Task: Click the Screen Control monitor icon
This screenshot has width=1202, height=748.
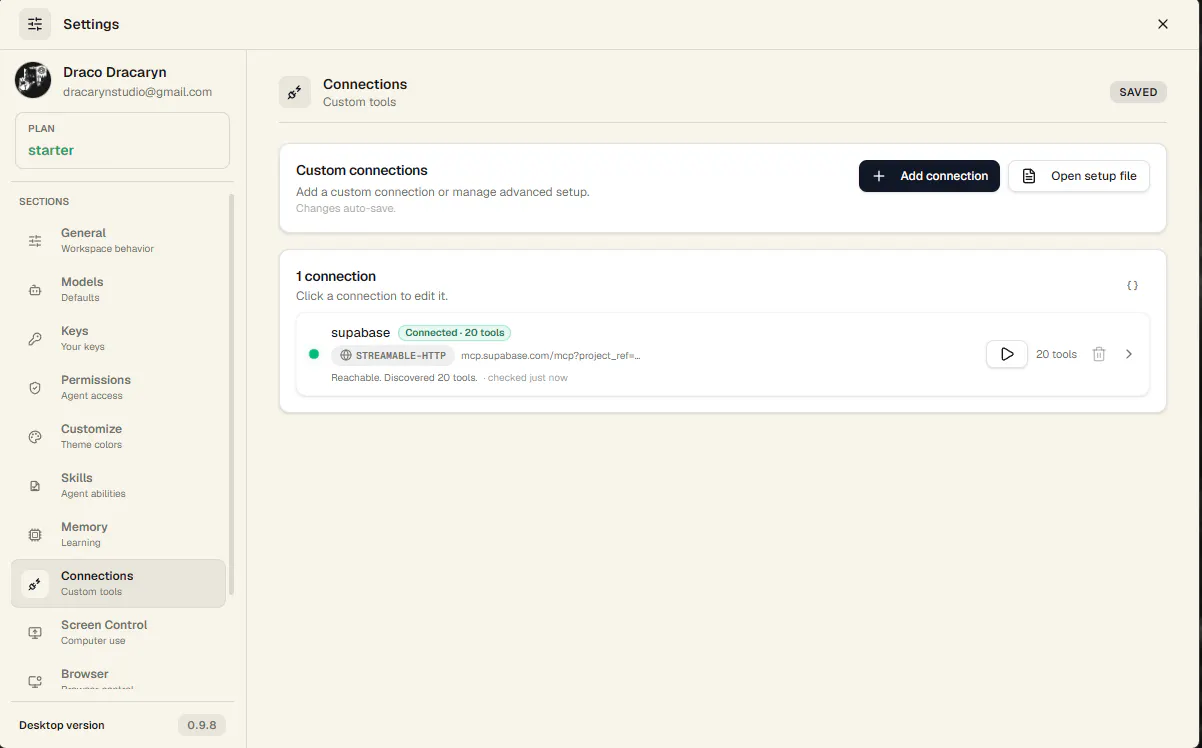Action: click(35, 632)
